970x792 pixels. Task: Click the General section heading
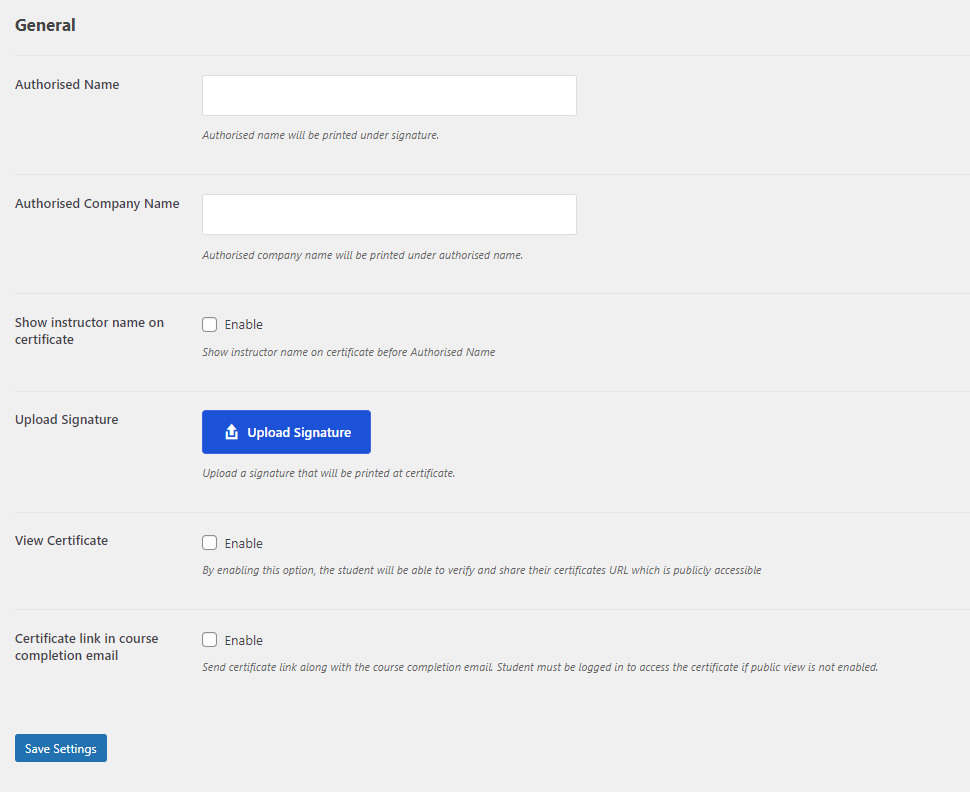click(45, 25)
